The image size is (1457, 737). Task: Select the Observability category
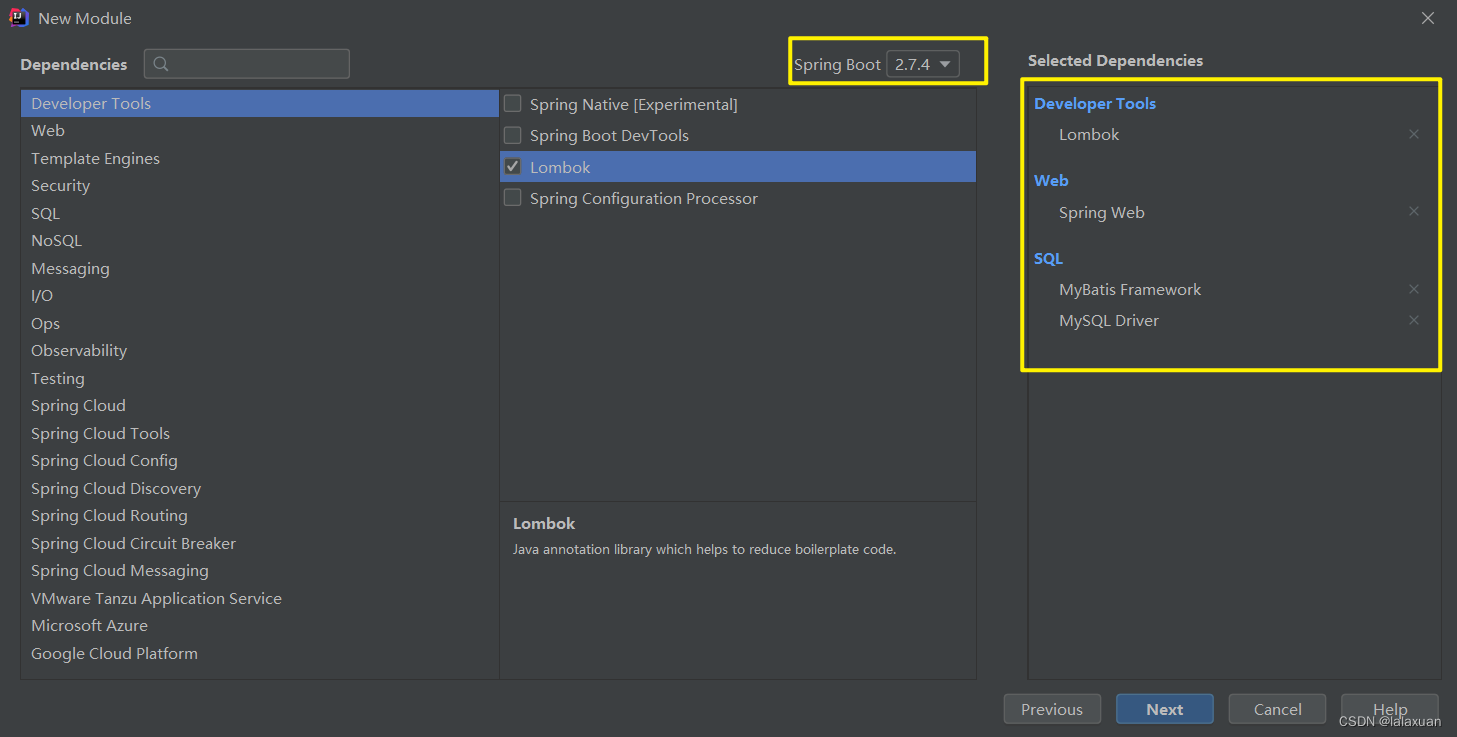[260, 351]
